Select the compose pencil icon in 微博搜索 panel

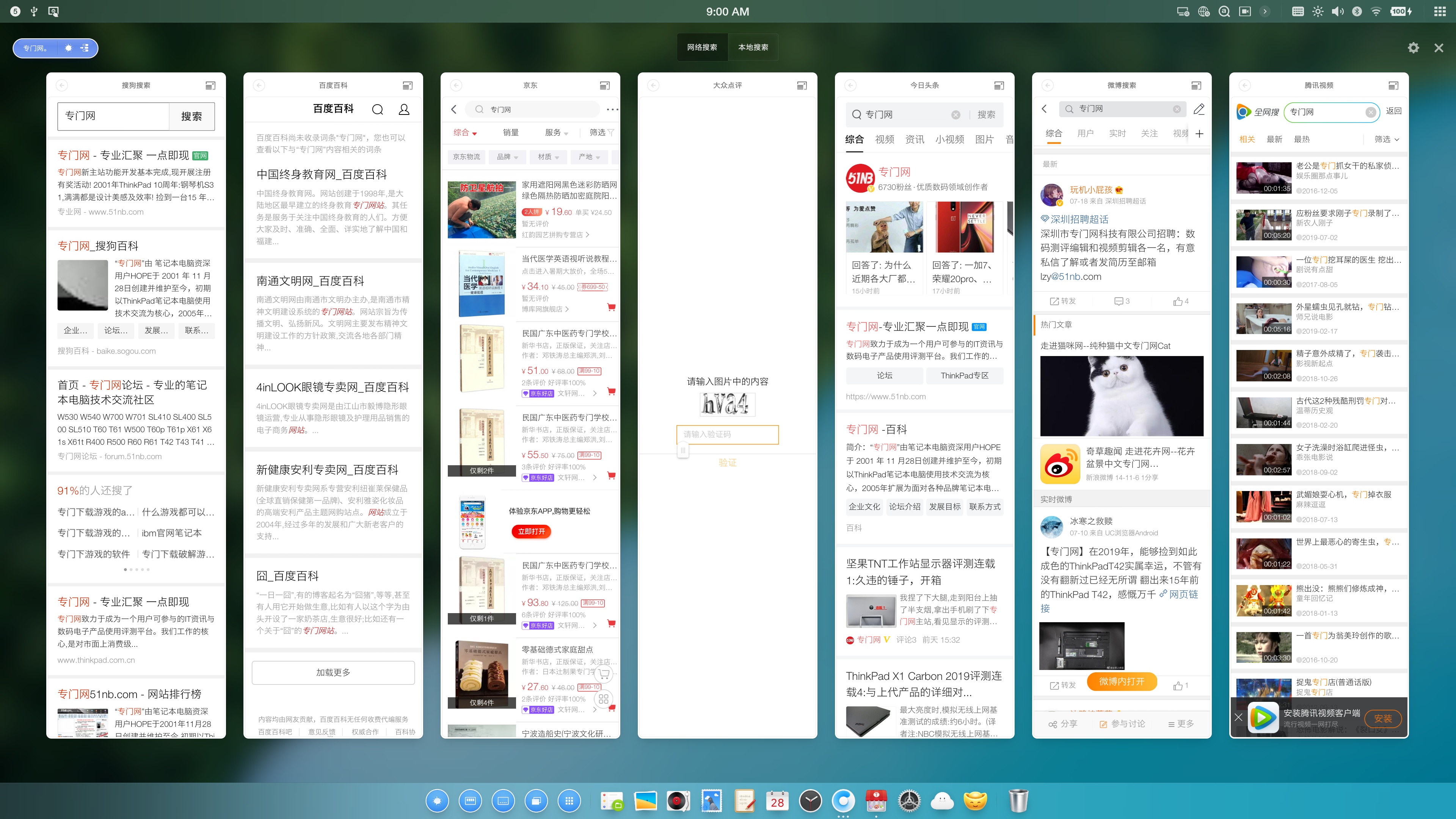point(1199,109)
